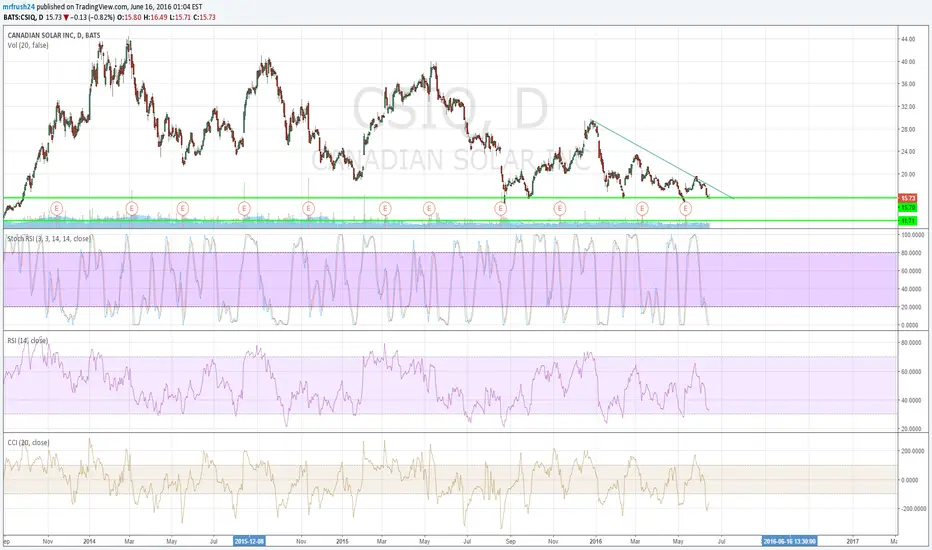Screen dimensions: 932x550
Task: Click the 200.0000 CCI axis value
Action: click(x=912, y=451)
